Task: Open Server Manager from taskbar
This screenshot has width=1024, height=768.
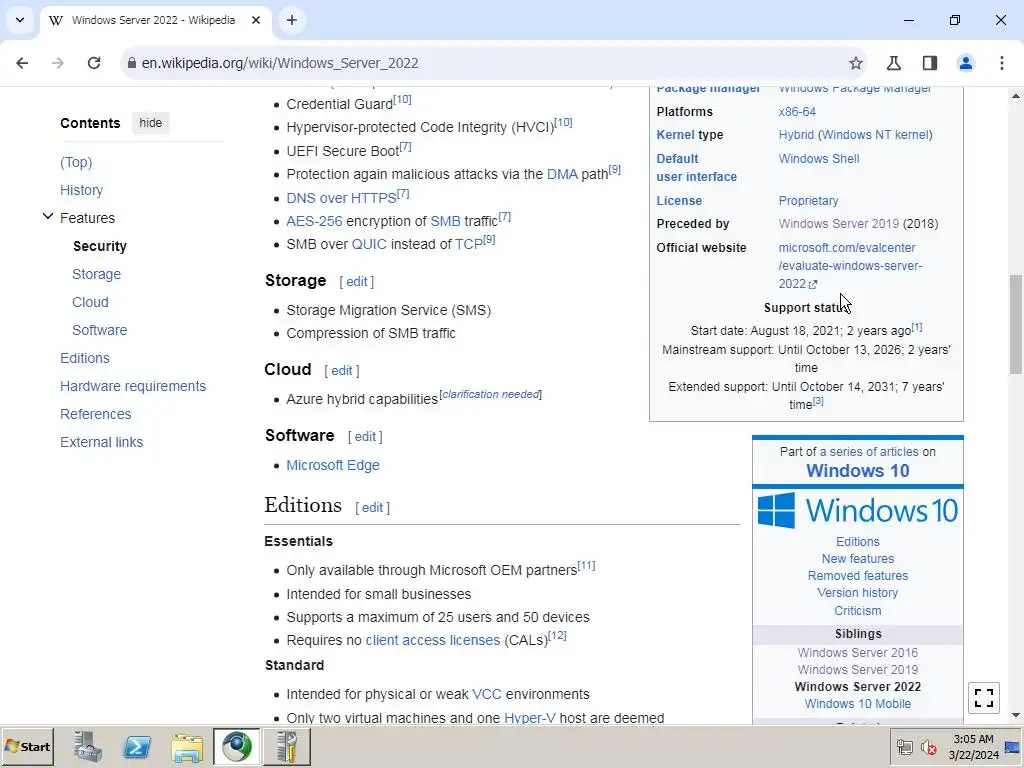Action: tap(88, 746)
